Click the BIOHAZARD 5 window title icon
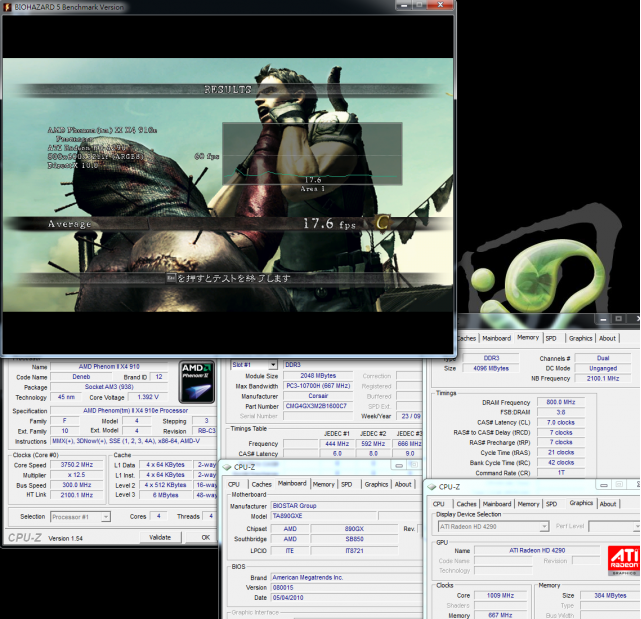641x619 pixels. pos(7,7)
